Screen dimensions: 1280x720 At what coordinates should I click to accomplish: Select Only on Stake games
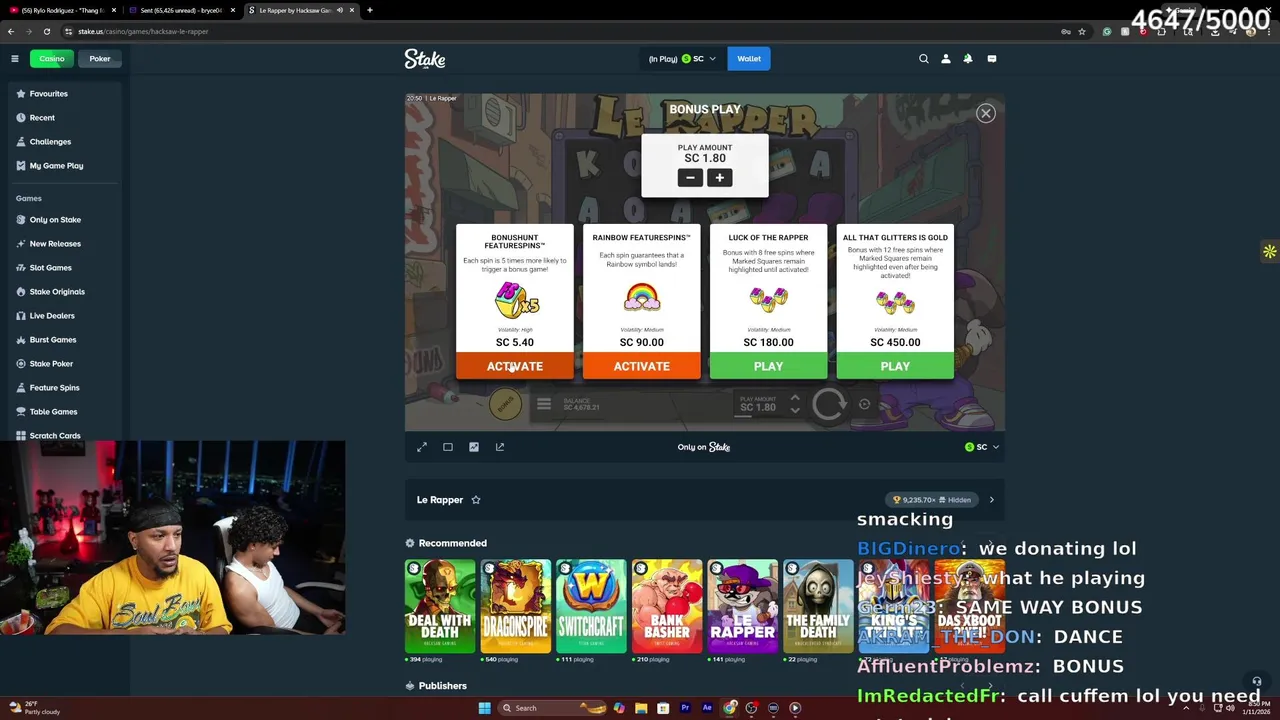pyautogui.click(x=55, y=220)
